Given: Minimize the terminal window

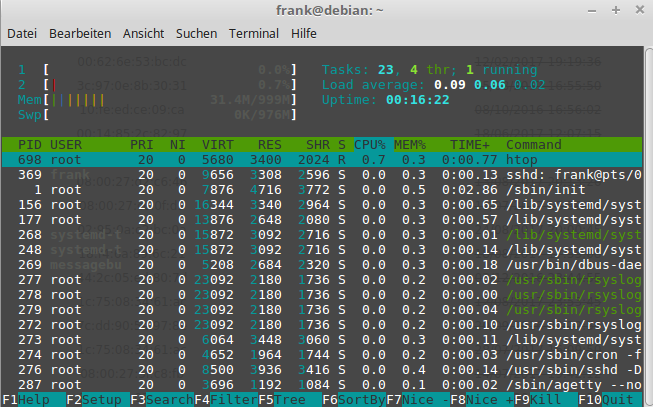Looking at the screenshot, I should tap(592, 10).
